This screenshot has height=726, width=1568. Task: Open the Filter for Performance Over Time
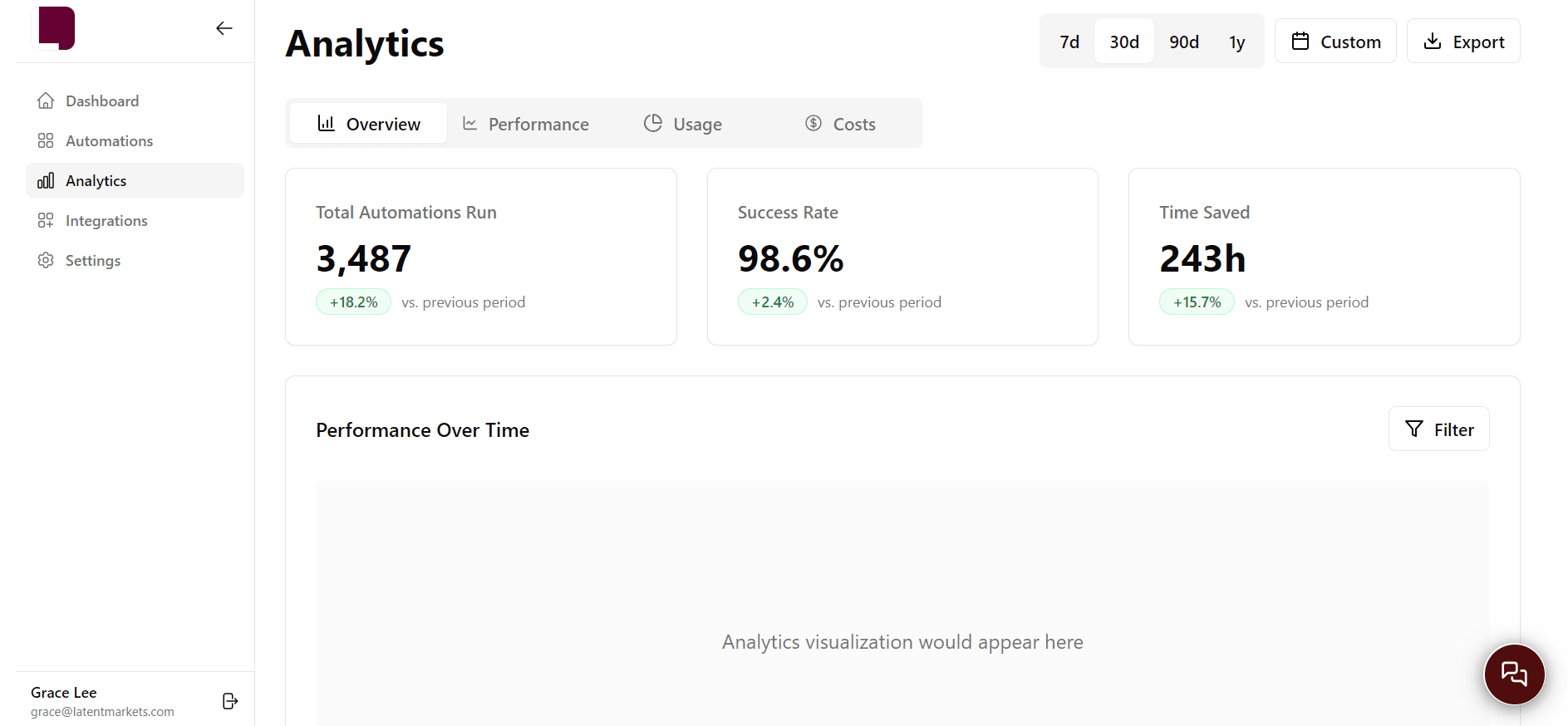1438,429
